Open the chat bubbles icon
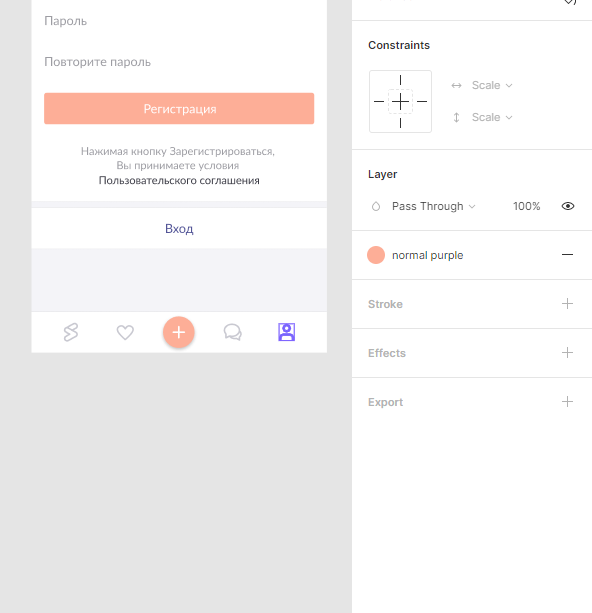 click(233, 333)
